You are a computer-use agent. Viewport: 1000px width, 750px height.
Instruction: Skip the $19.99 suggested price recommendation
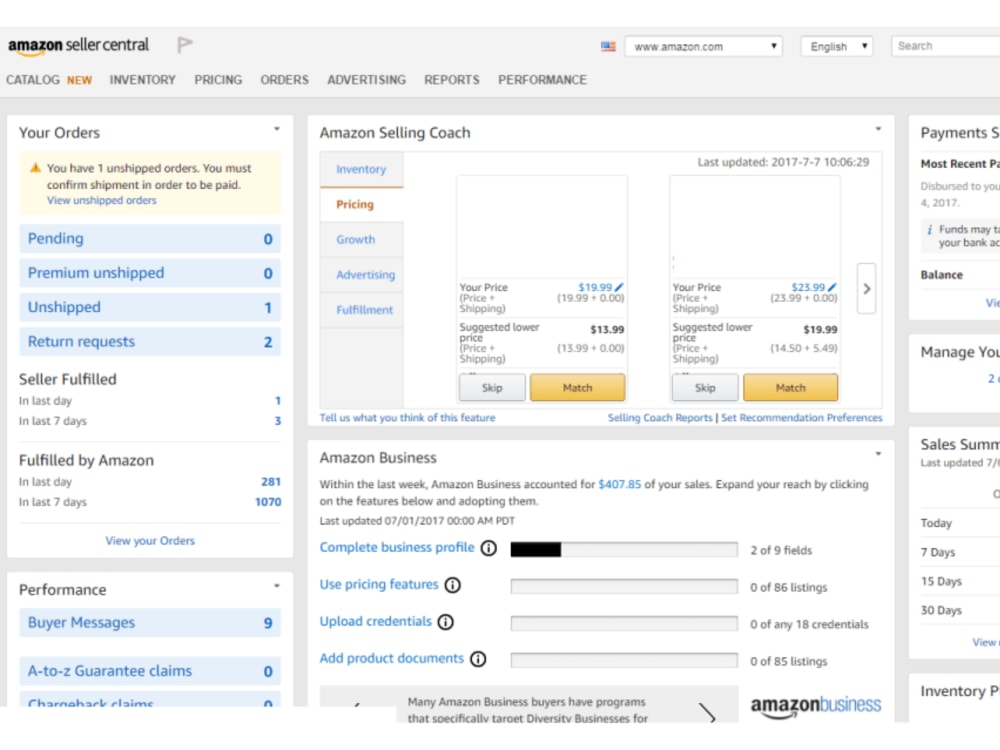[705, 387]
